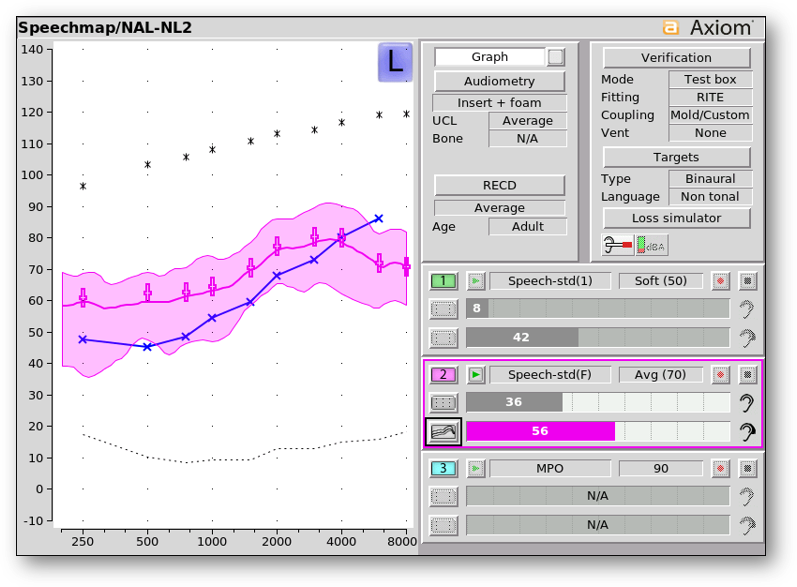Viewport: 797px width, 587px height.
Task: Record test 2 with red dot button
Action: point(720,375)
